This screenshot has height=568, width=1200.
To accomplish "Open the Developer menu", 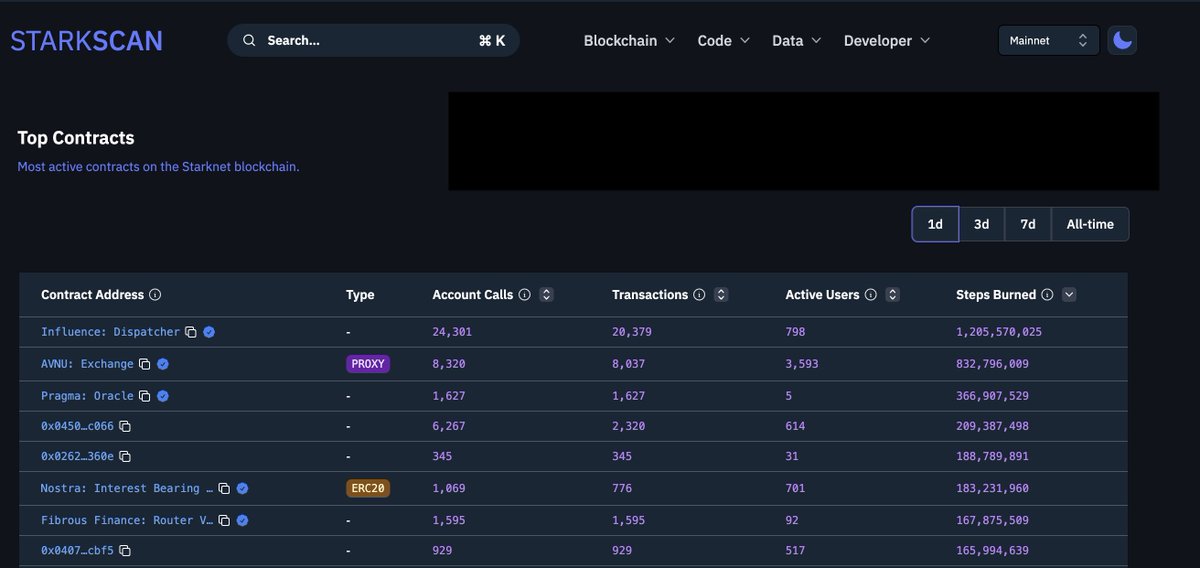I will 887,40.
